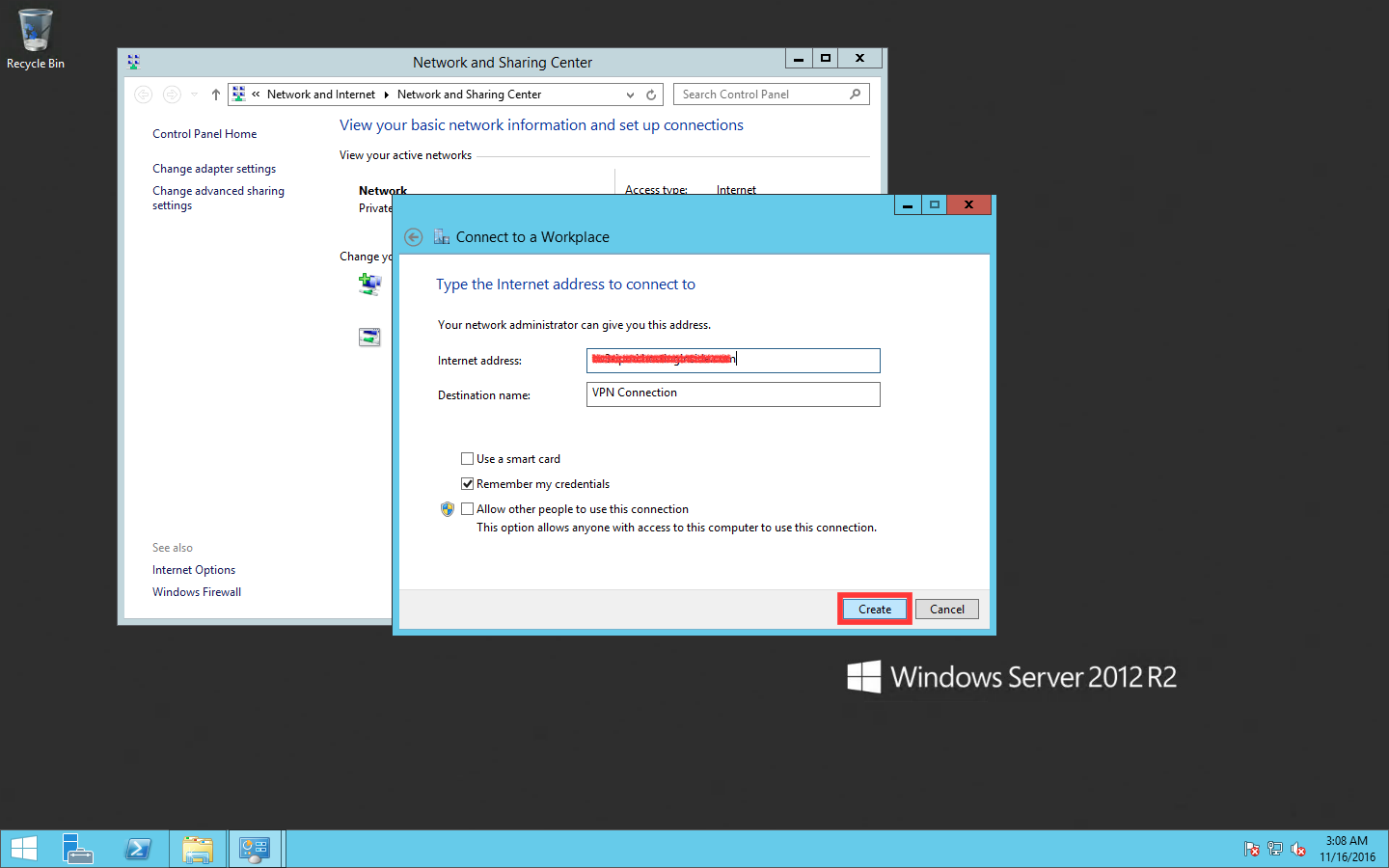The image size is (1389, 868).
Task: Click the Internet address field
Action: click(733, 361)
